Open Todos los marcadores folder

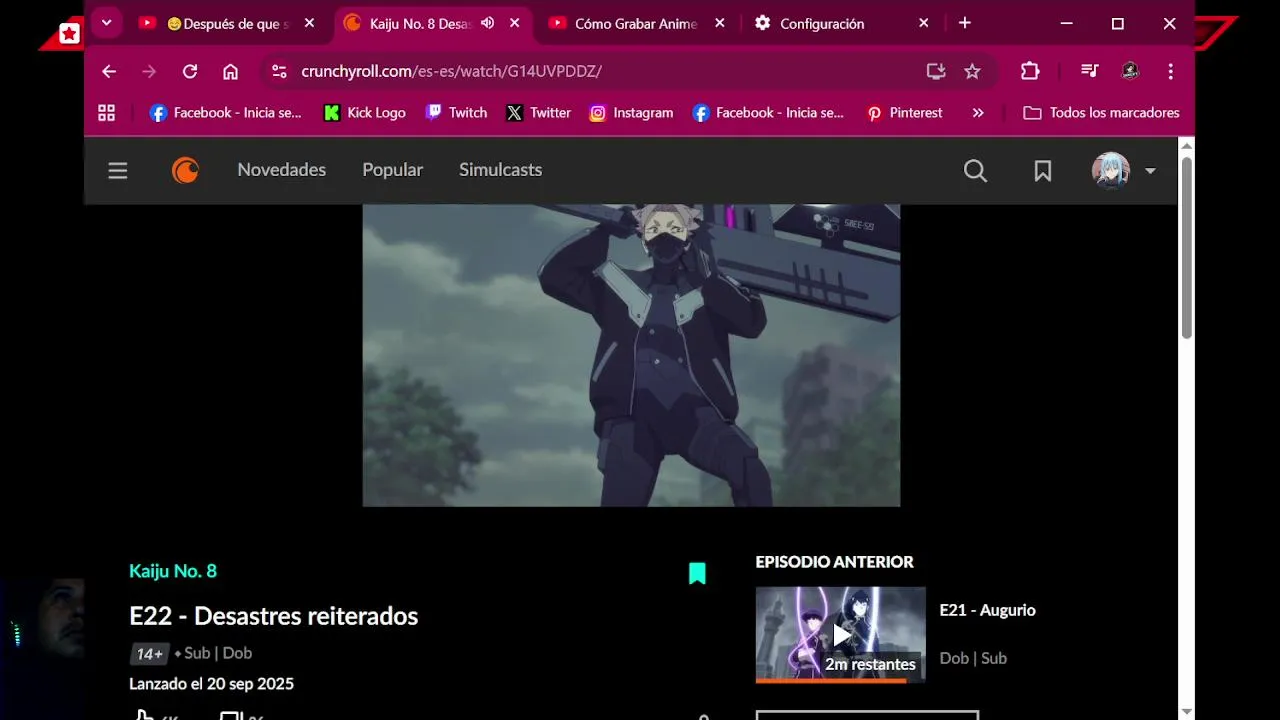1101,113
